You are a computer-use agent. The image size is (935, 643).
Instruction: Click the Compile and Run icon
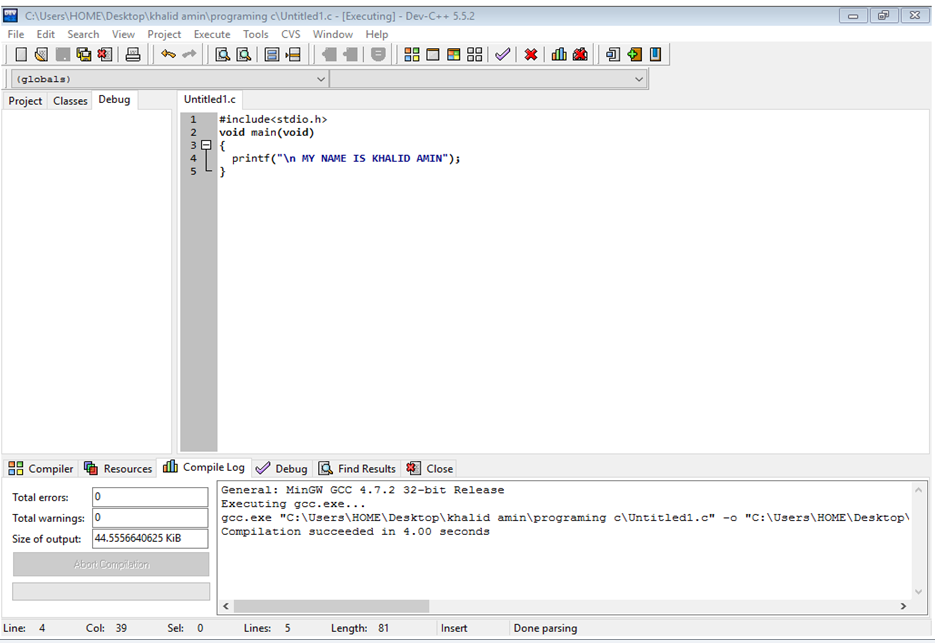tap(454, 55)
